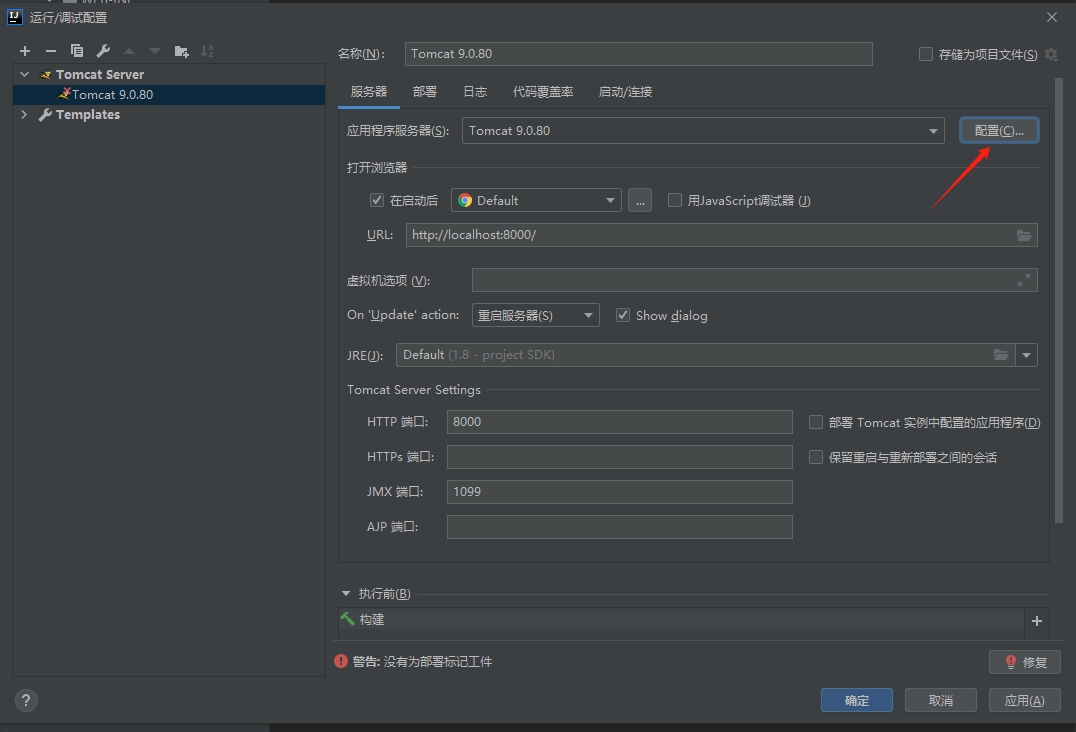Viewport: 1076px width, 732px height.
Task: Enable 用JavaScript调试器 checkbox
Action: click(675, 200)
